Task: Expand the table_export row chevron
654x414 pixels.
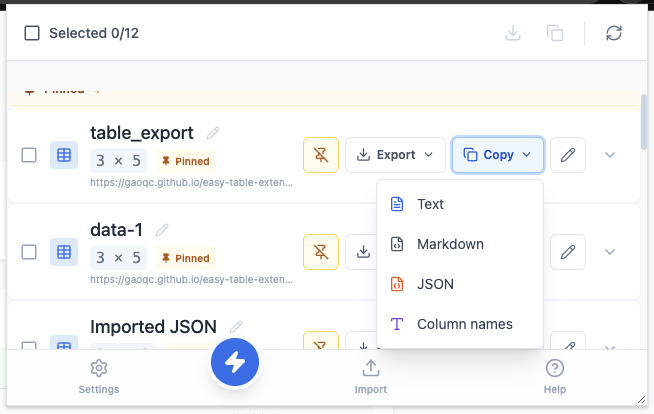Action: 610,155
